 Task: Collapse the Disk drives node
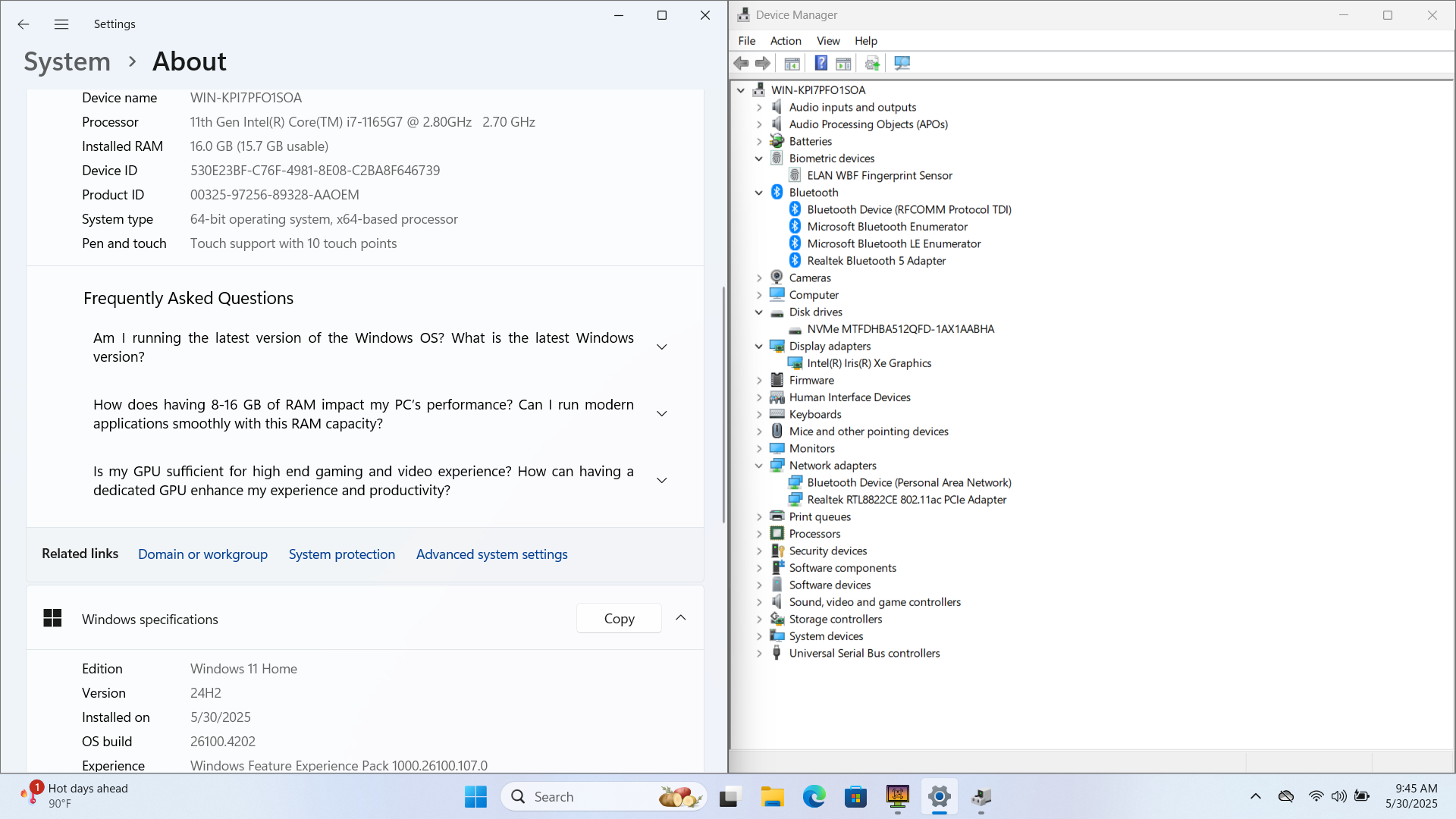coord(759,312)
